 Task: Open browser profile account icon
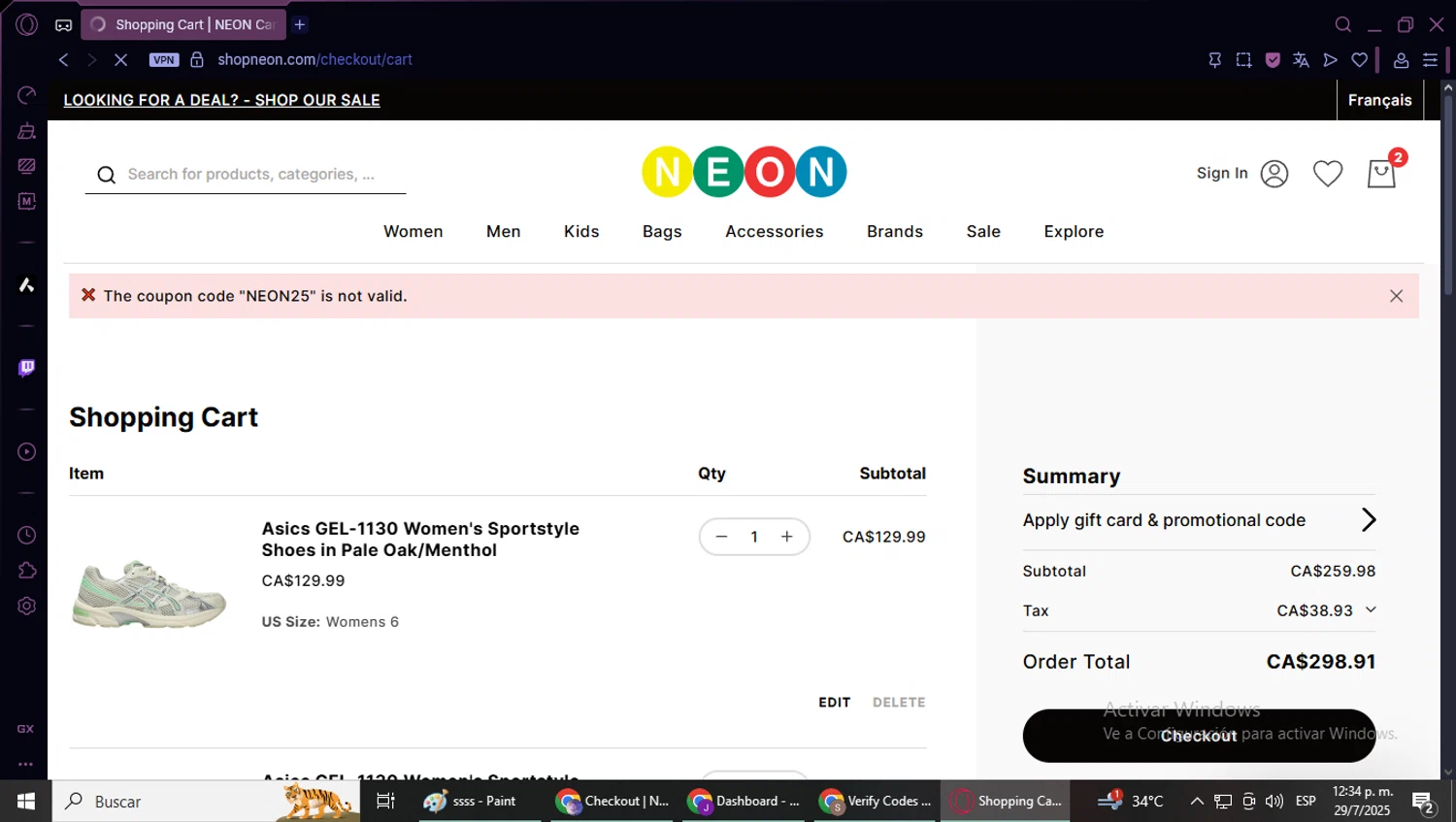(1401, 60)
